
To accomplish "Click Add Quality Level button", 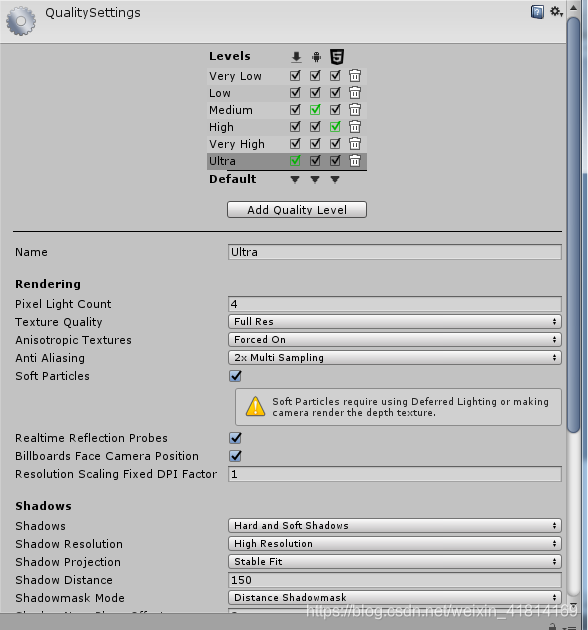I will 297,210.
